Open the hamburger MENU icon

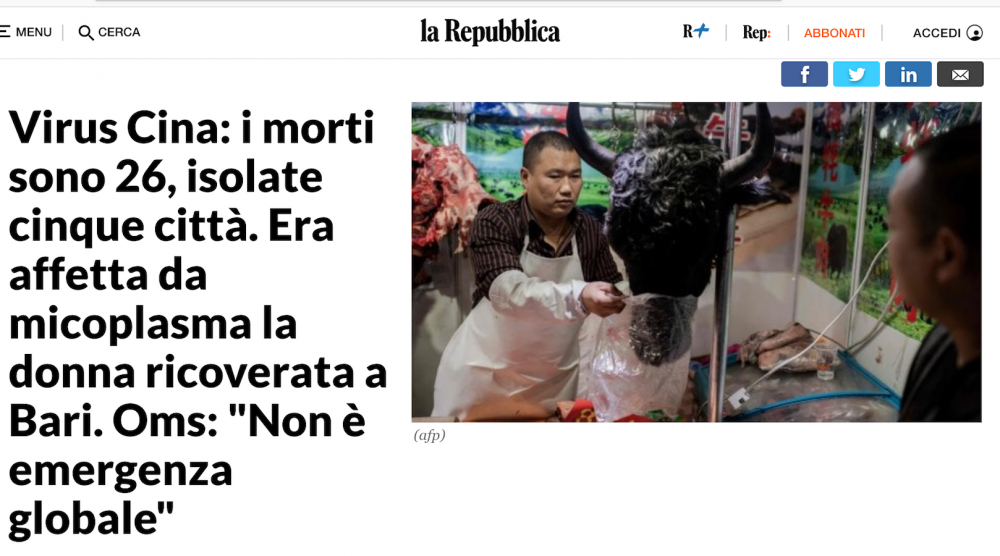pos(4,32)
